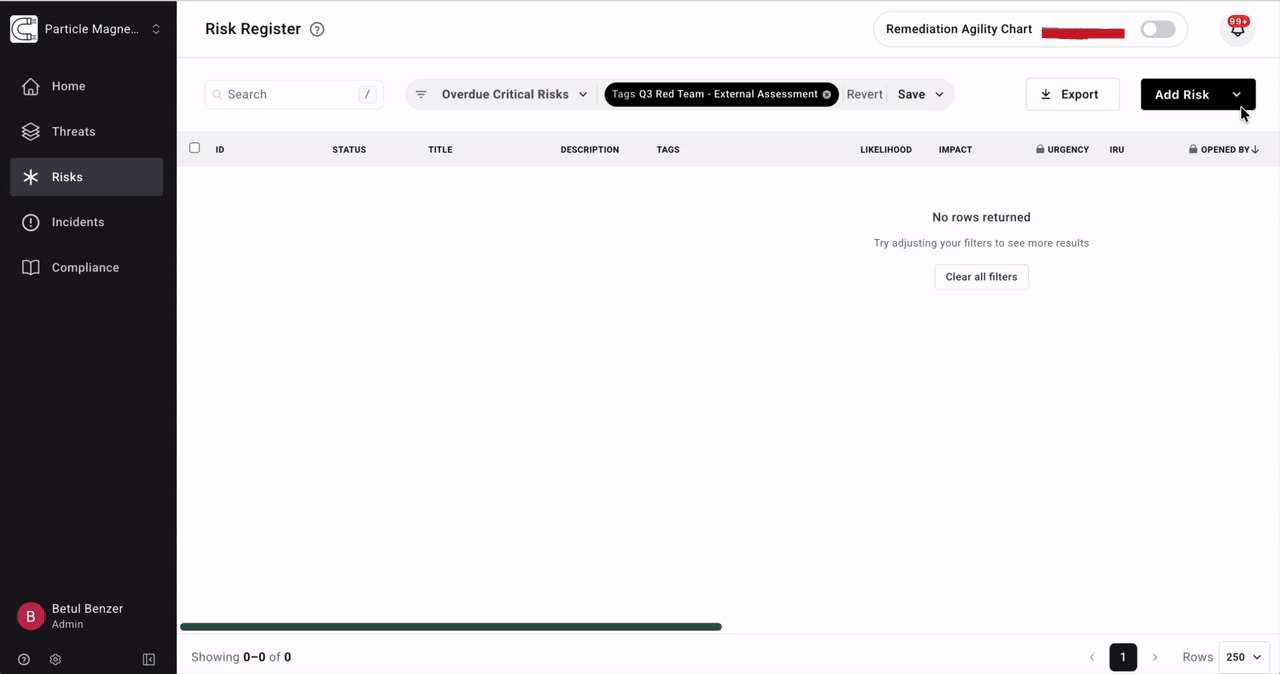The height and width of the screenshot is (674, 1280).
Task: Click the Particle Magnet company logo icon
Action: [24, 29]
